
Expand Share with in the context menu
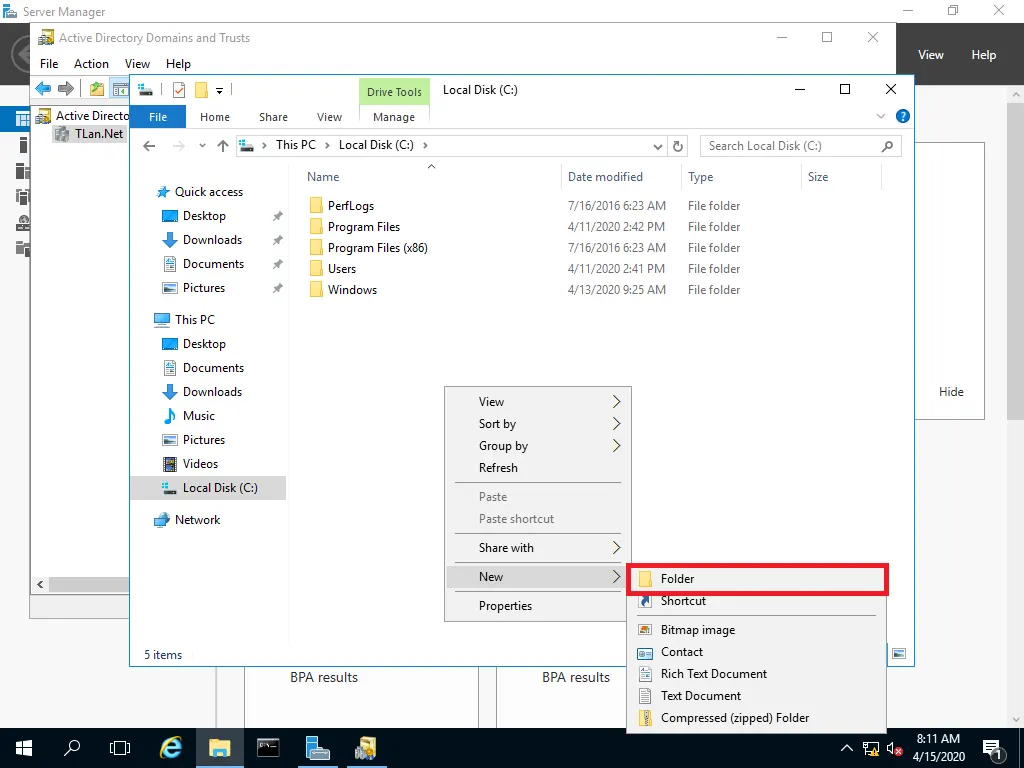[x=538, y=548]
